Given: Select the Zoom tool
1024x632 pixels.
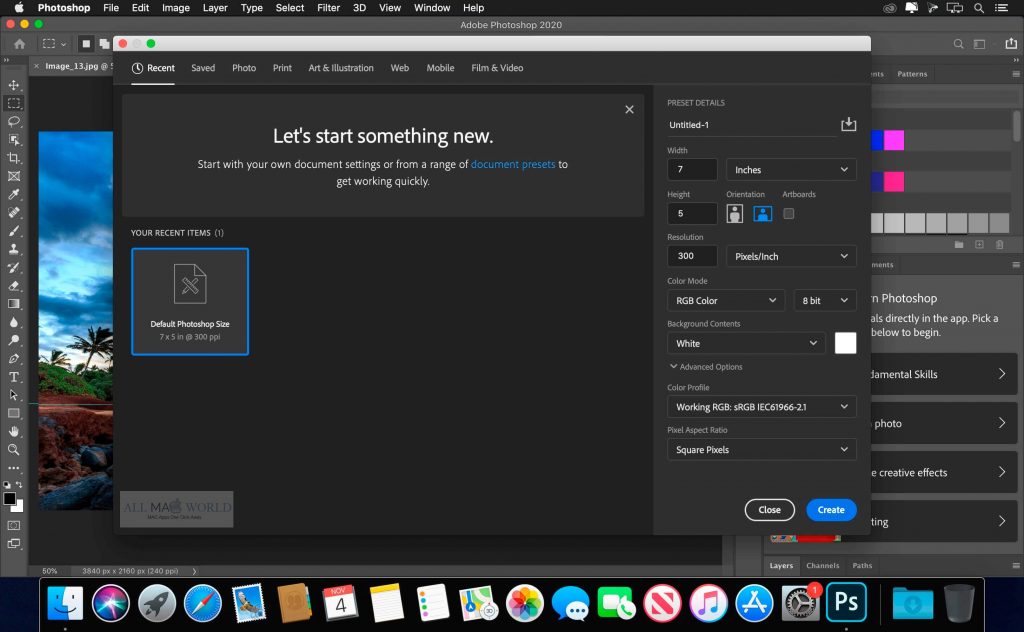Looking at the screenshot, I should tap(14, 450).
